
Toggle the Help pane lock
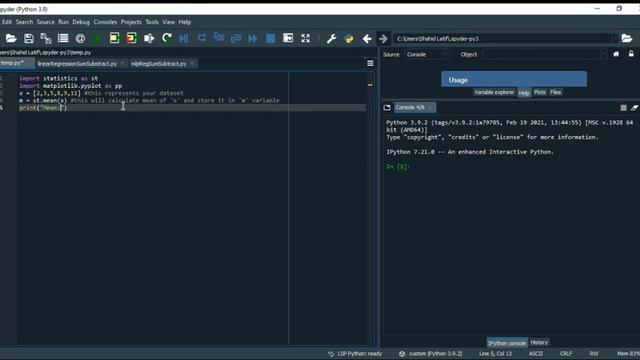[x=631, y=54]
